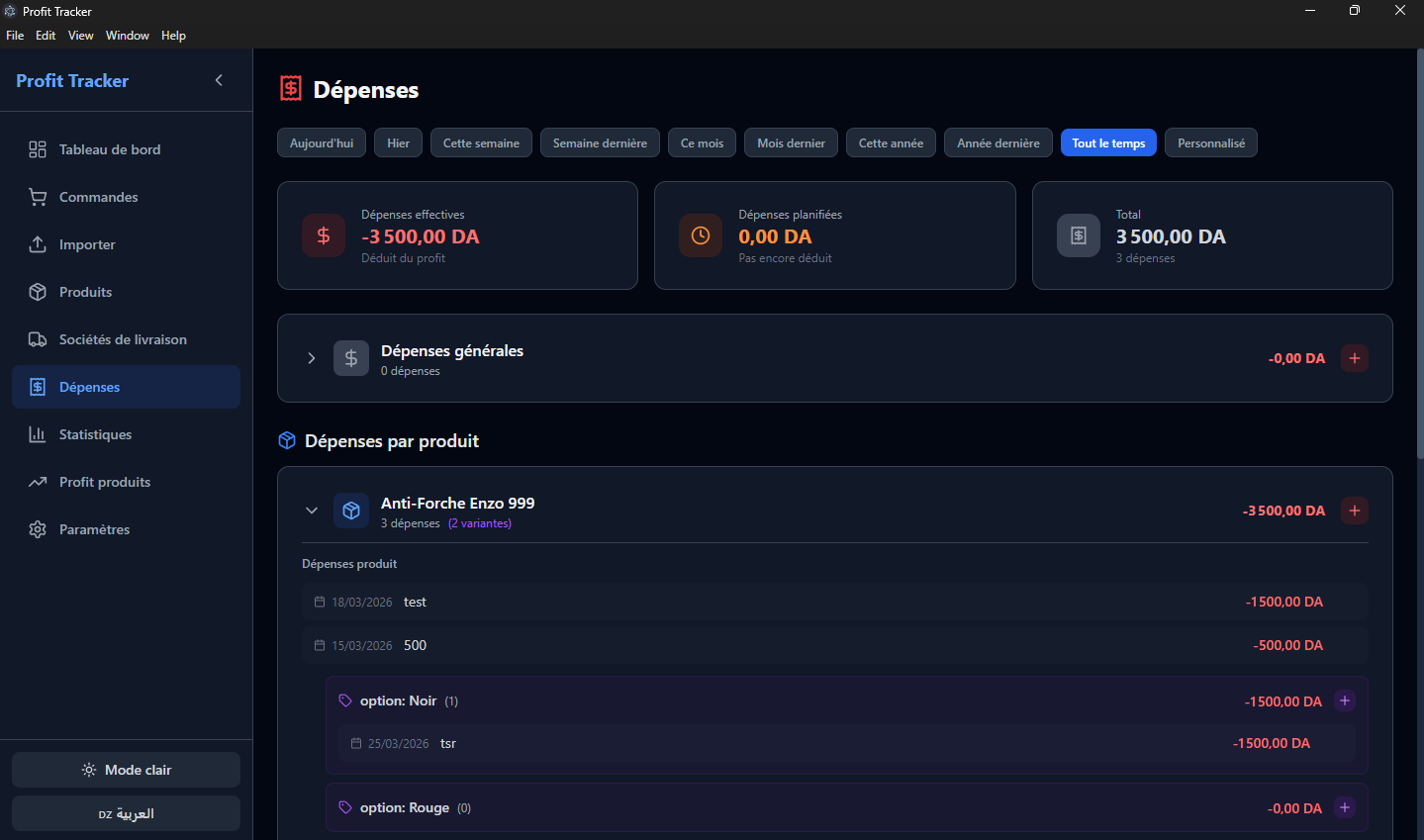Select the Ce mois filter
This screenshot has width=1424, height=840.
[x=702, y=142]
